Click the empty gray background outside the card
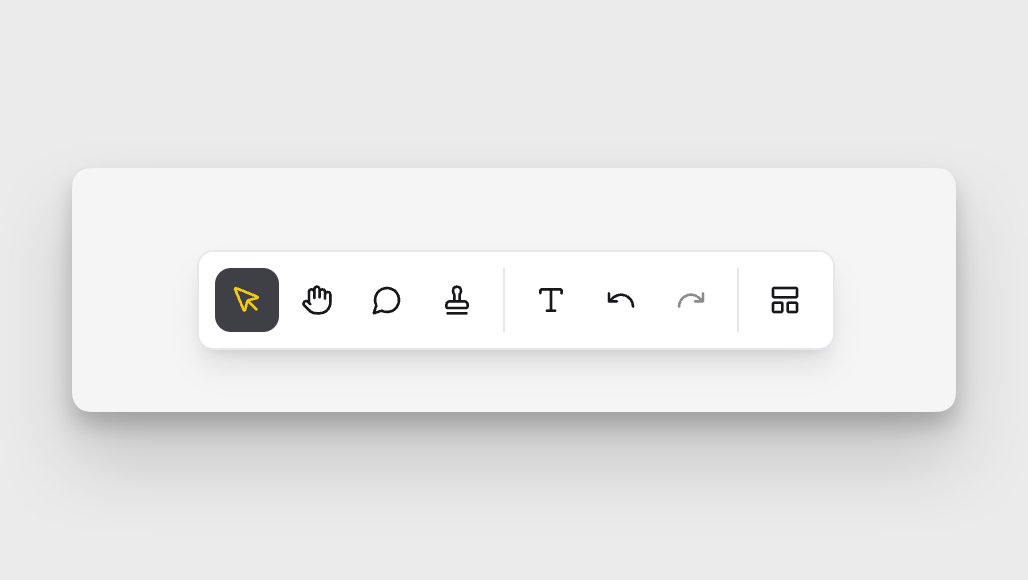This screenshot has height=580, width=1028. [514, 79]
